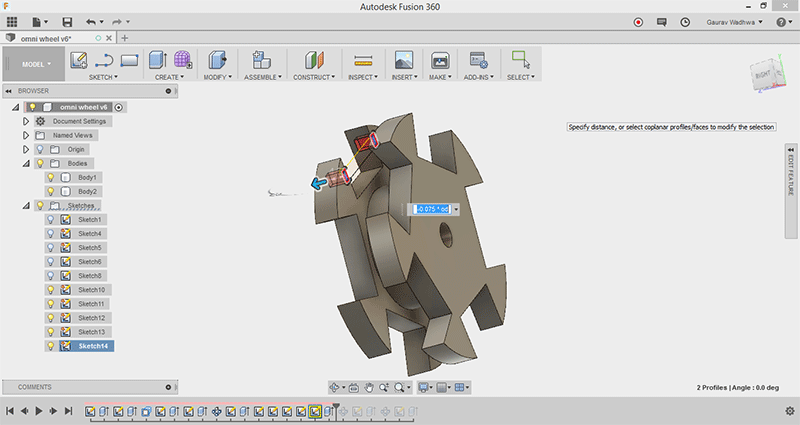Click the Create Form purple icon

pyautogui.click(x=183, y=60)
